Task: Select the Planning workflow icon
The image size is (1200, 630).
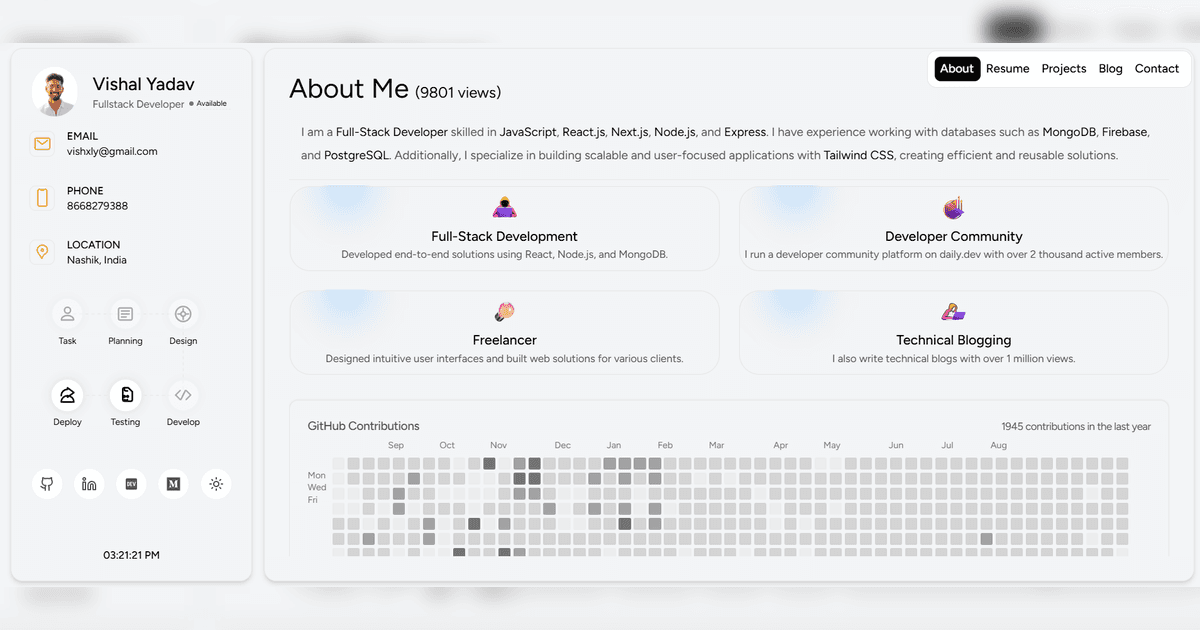Action: tap(125, 314)
